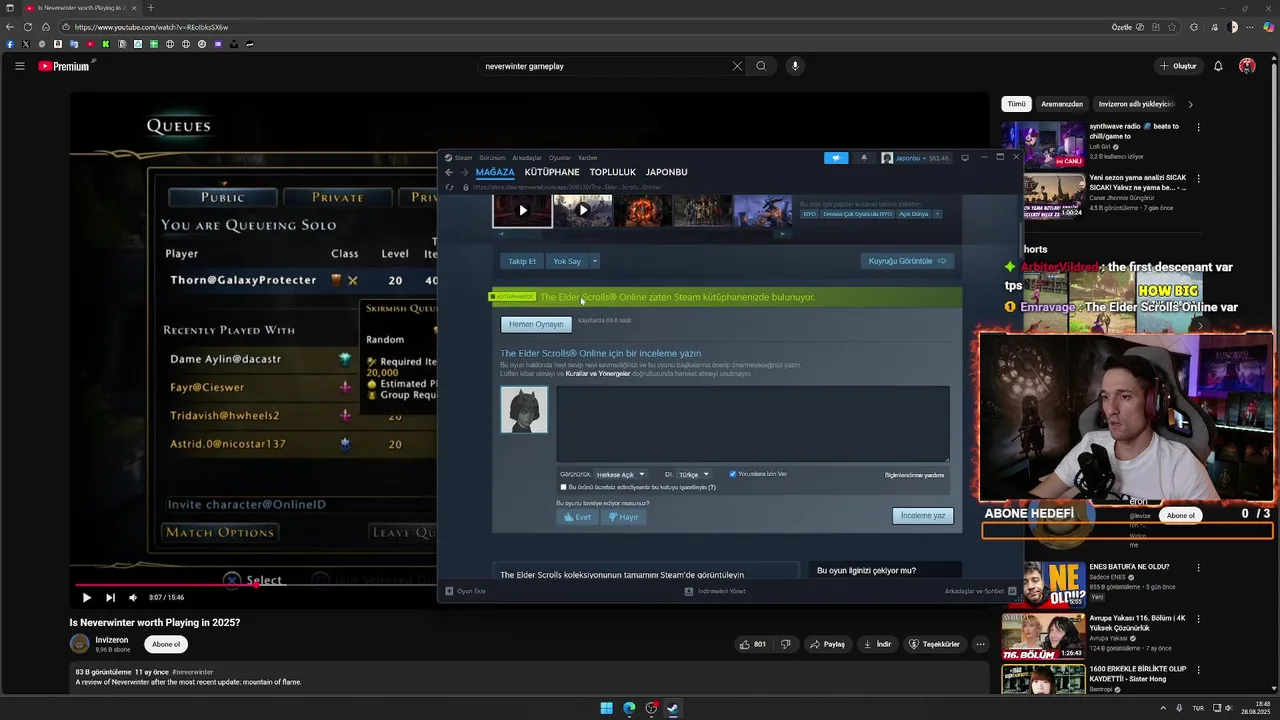Screen dimensions: 1280x720
Task: Skip to the next YouTube video
Action: [x=110, y=597]
